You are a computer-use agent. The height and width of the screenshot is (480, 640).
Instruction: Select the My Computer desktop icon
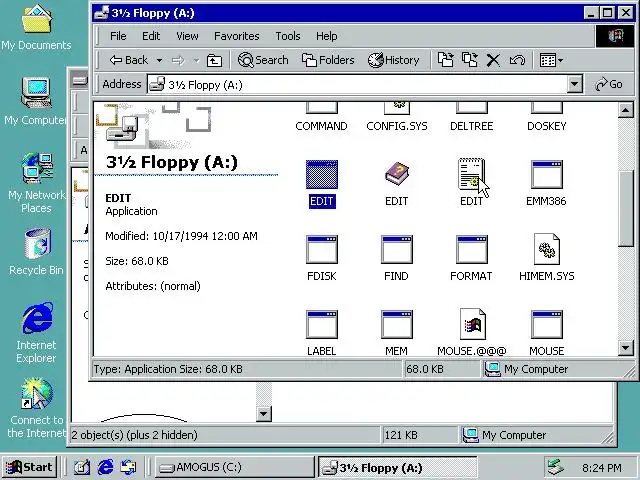[x=36, y=101]
